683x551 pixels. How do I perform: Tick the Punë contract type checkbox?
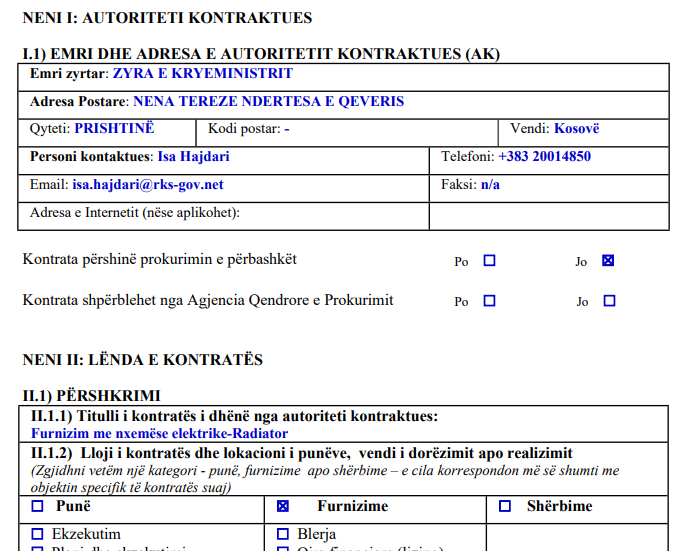[38, 507]
